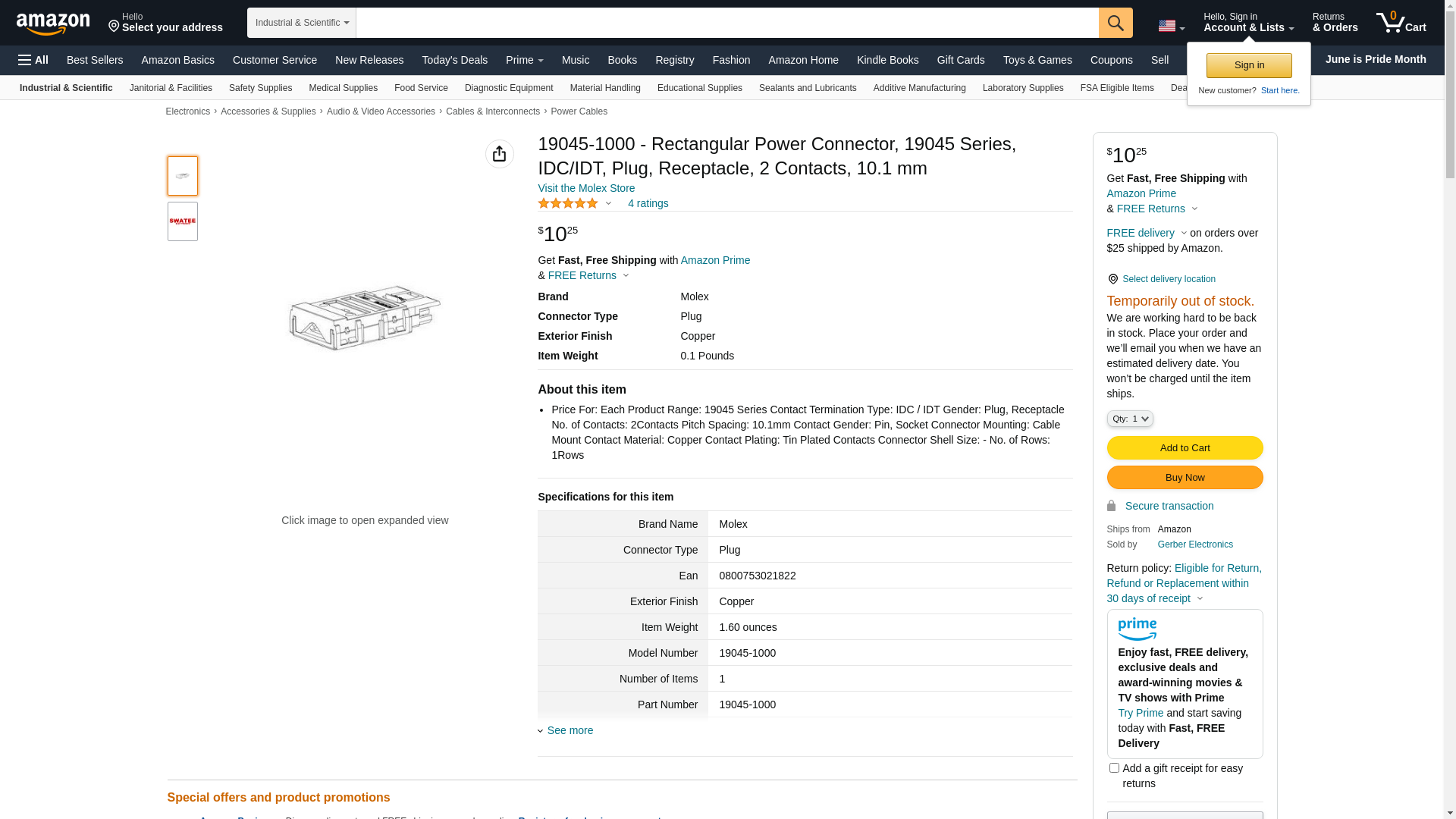Click the magnifying glass search button
This screenshot has height=819, width=1456.
pyautogui.click(x=1115, y=23)
